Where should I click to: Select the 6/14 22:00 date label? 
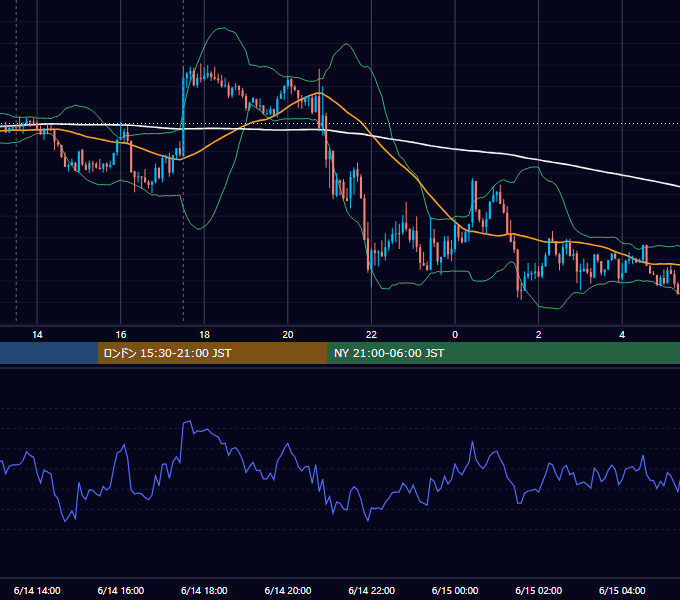click(x=371, y=590)
